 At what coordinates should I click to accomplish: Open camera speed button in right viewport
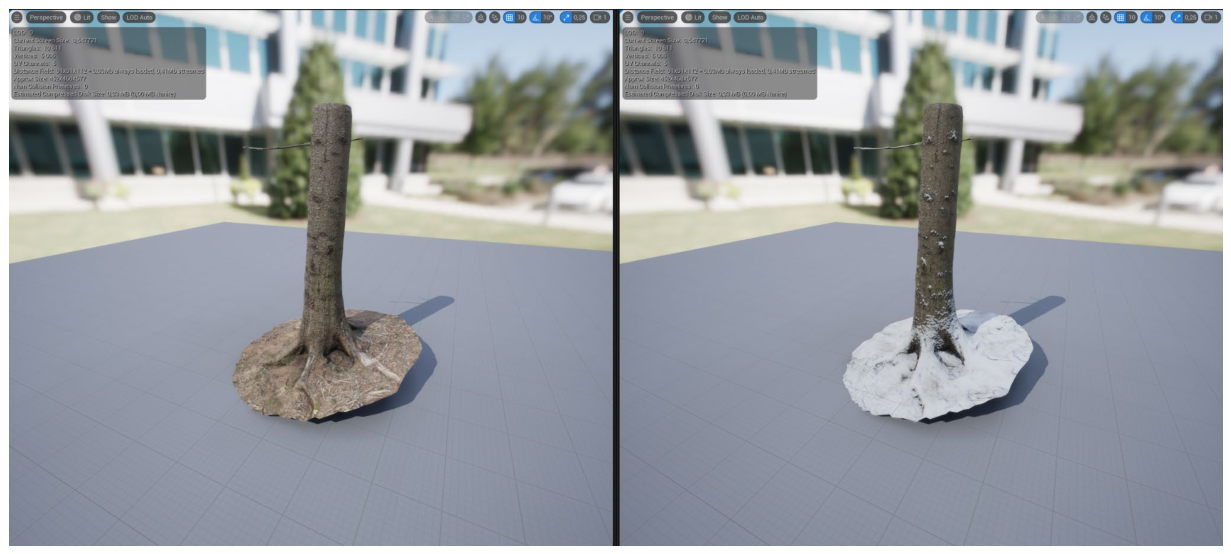pyautogui.click(x=1211, y=18)
